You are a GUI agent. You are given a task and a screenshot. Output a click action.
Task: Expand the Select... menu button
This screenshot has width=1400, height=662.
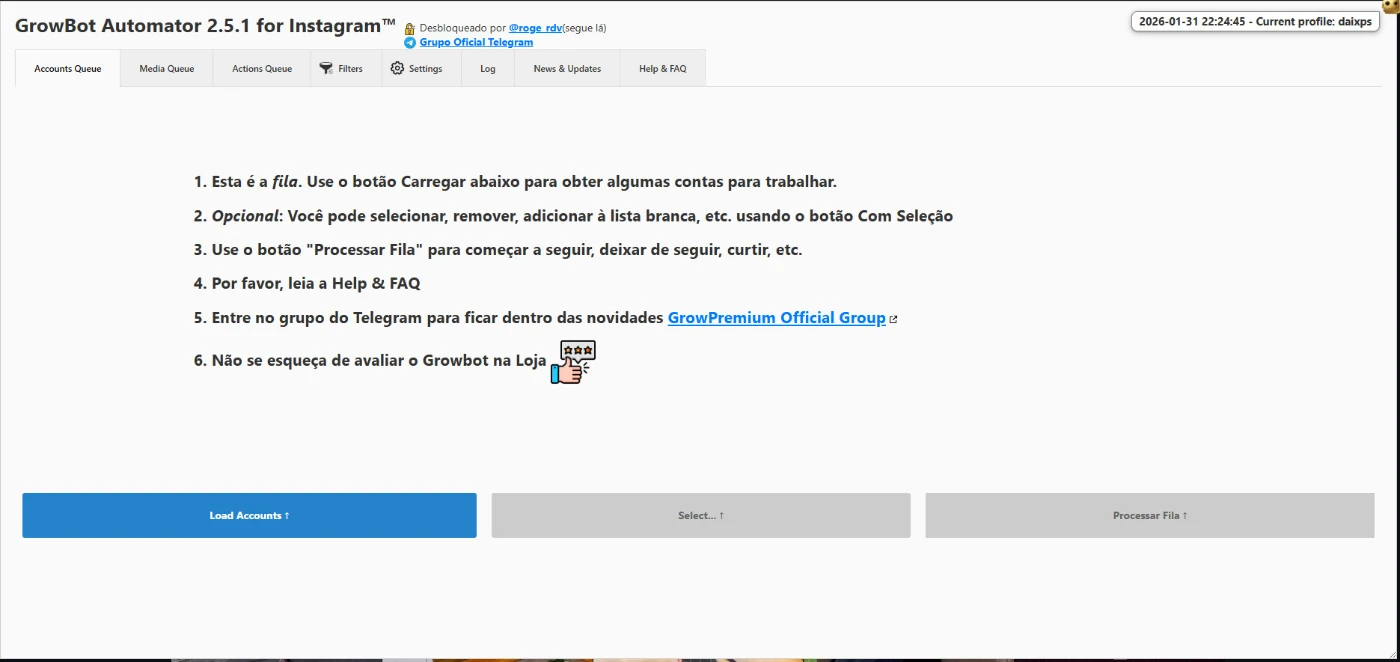tap(700, 516)
